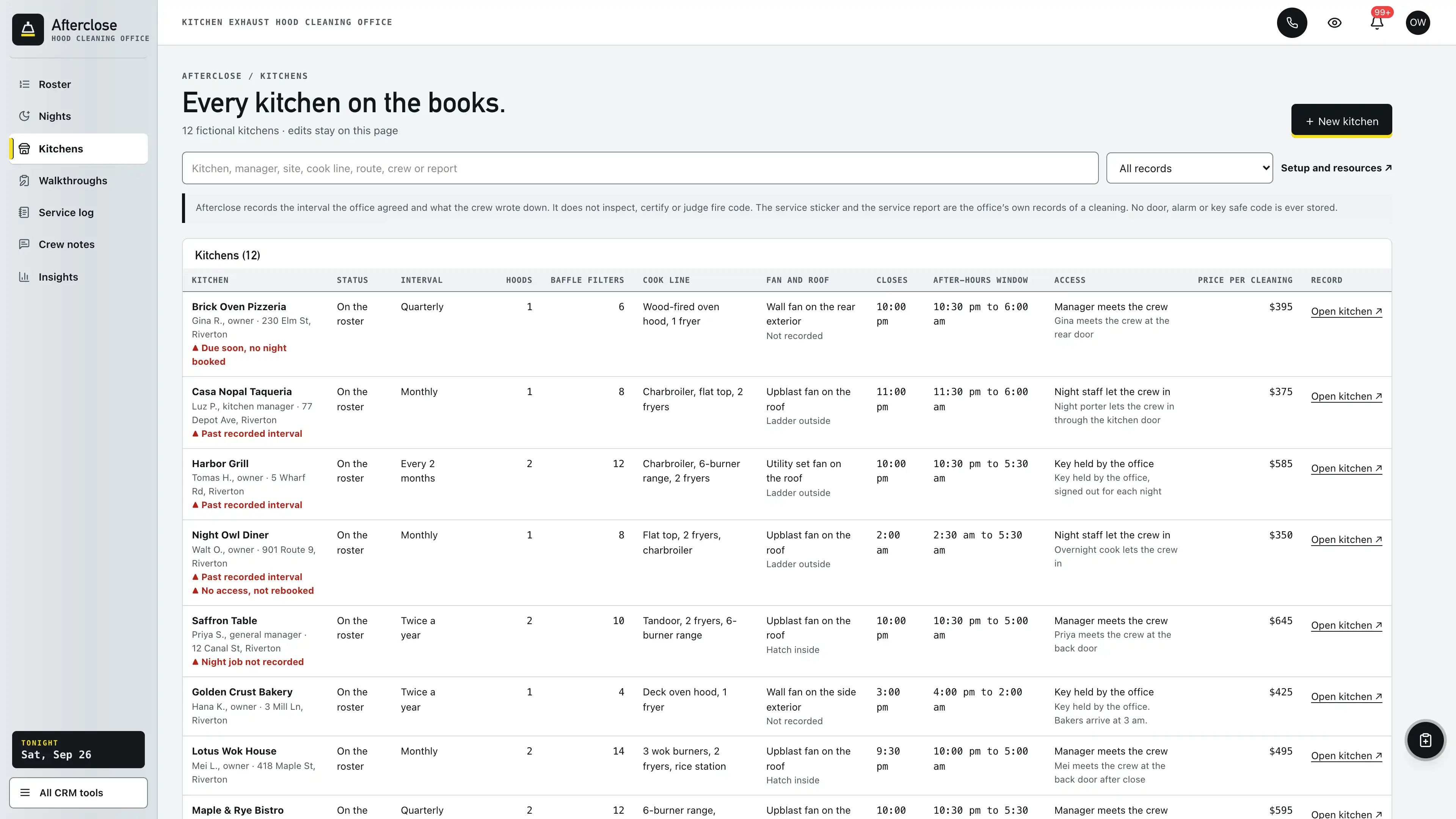The image size is (1456, 819).
Task: Click the 'Night job not recorded' warning
Action: click(248, 662)
